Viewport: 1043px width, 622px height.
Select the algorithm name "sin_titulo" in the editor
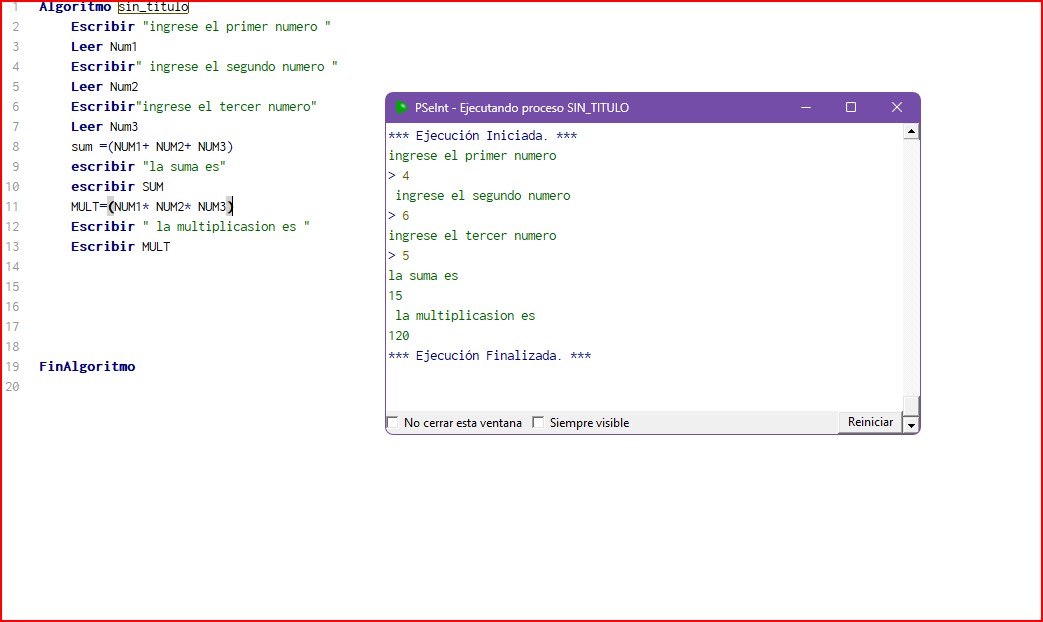click(x=153, y=7)
